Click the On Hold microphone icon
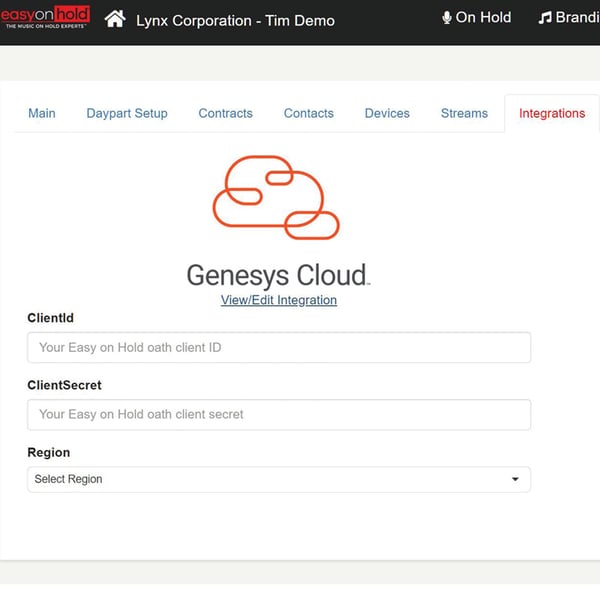 click(446, 18)
